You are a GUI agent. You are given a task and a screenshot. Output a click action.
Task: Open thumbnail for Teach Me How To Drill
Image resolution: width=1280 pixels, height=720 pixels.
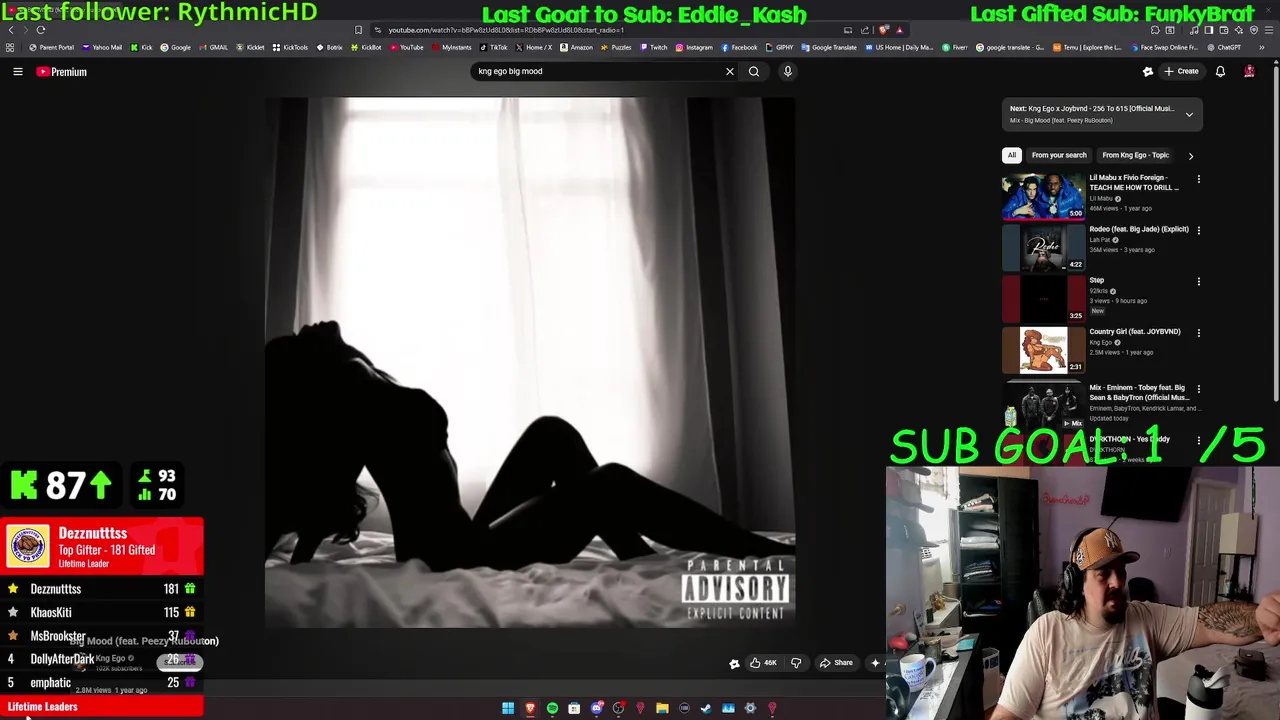tap(1043, 196)
